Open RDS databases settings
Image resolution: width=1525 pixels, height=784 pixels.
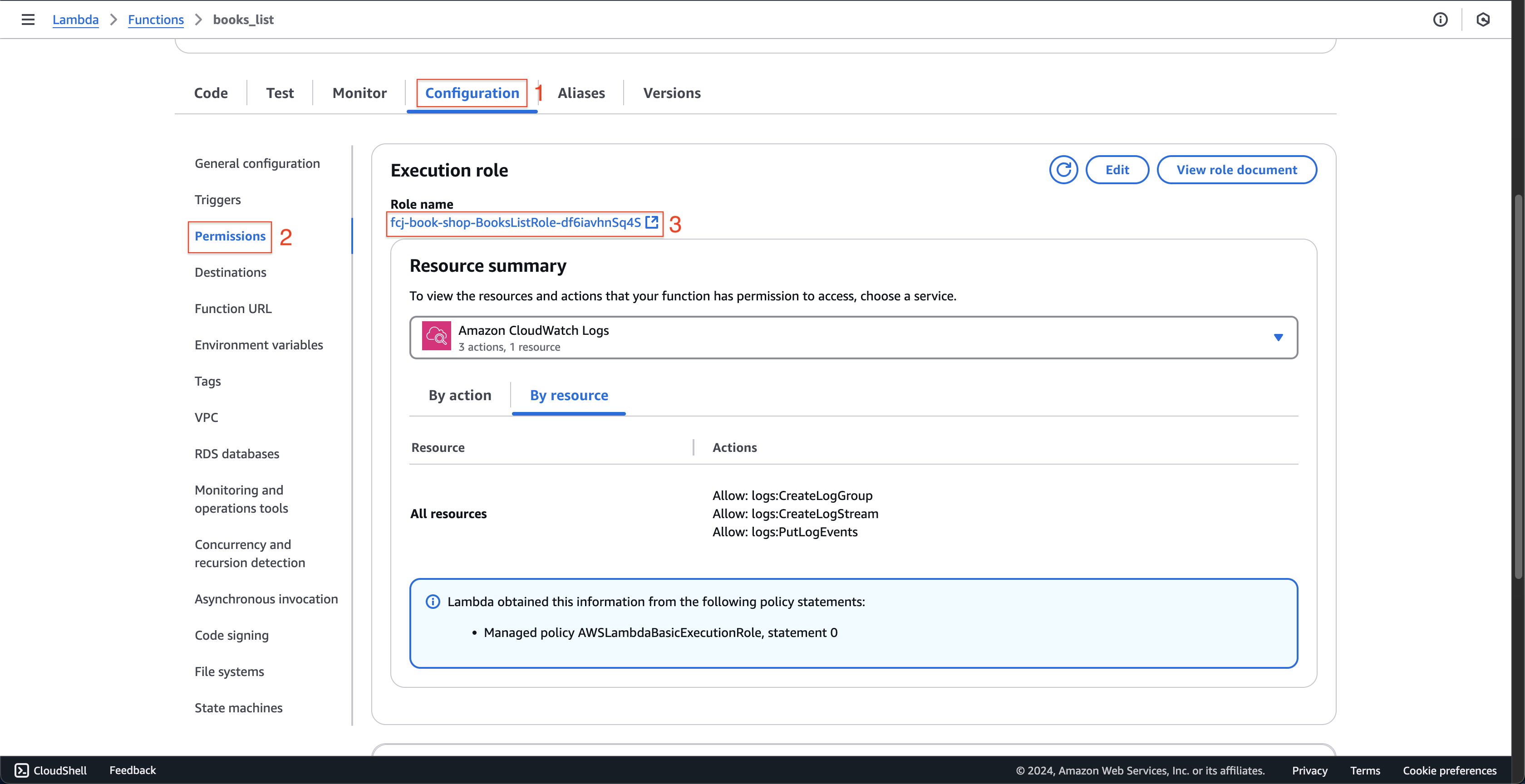coord(237,454)
